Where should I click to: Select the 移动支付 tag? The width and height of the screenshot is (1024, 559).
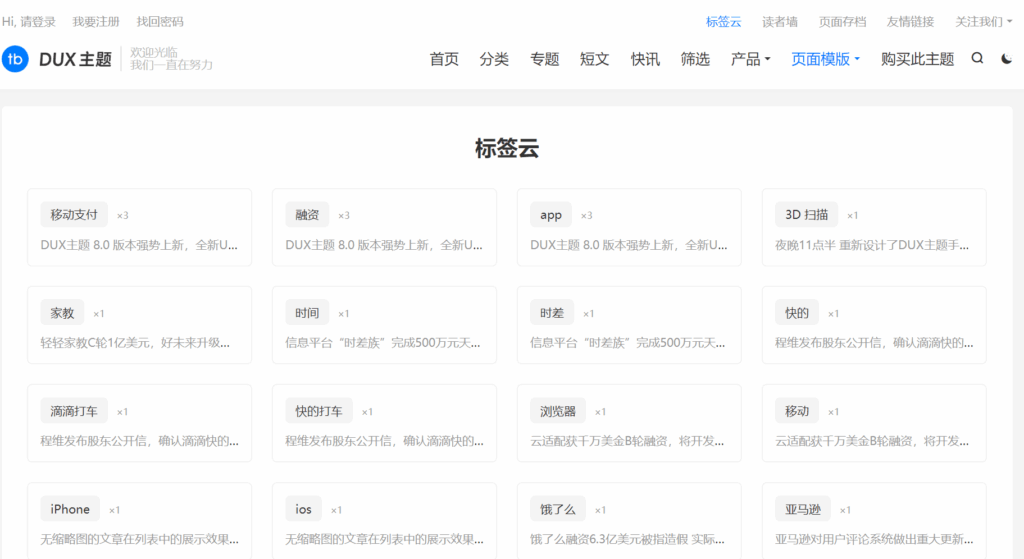(74, 215)
